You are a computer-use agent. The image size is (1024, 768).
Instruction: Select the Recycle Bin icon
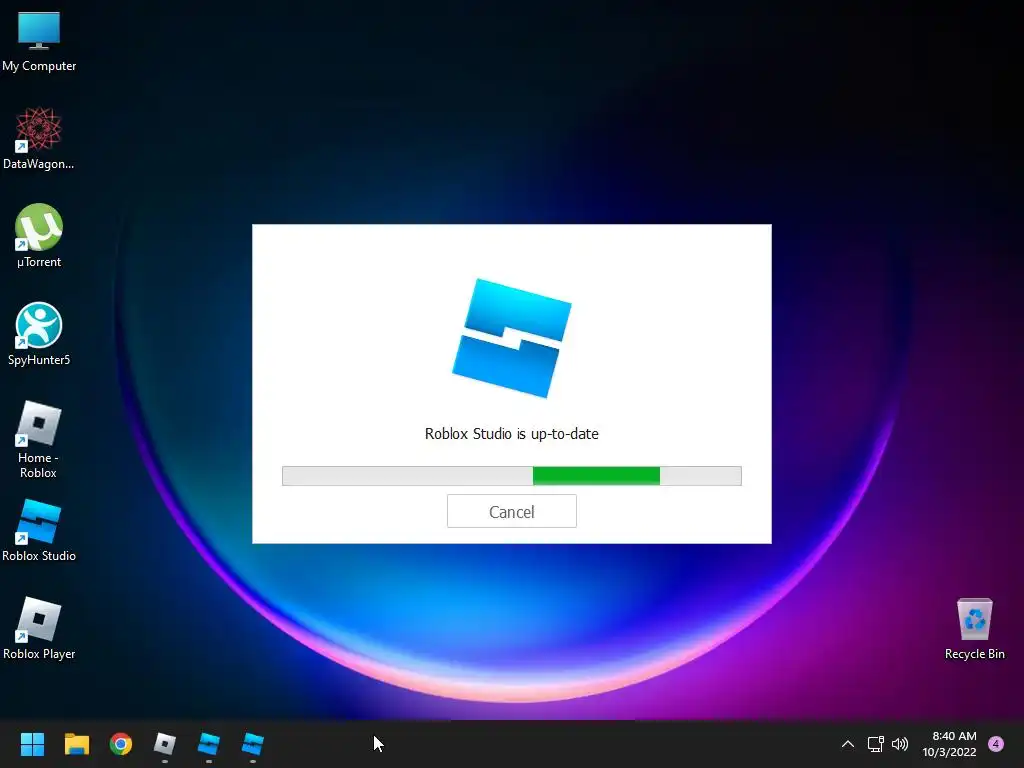pyautogui.click(x=974, y=629)
